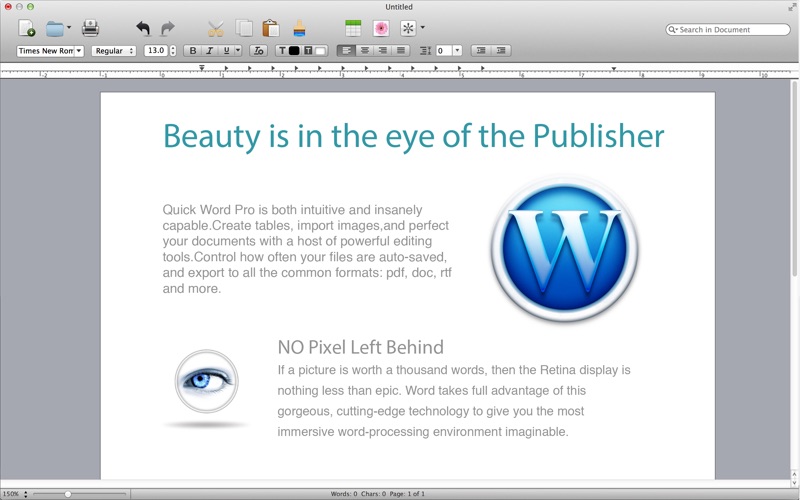800x500 pixels.
Task: Toggle italic formatting
Action: coord(209,50)
